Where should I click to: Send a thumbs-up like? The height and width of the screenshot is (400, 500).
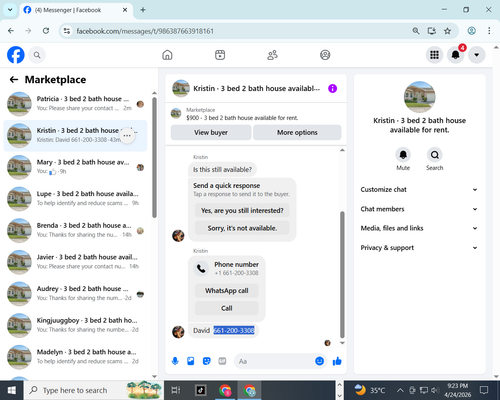[337, 361]
